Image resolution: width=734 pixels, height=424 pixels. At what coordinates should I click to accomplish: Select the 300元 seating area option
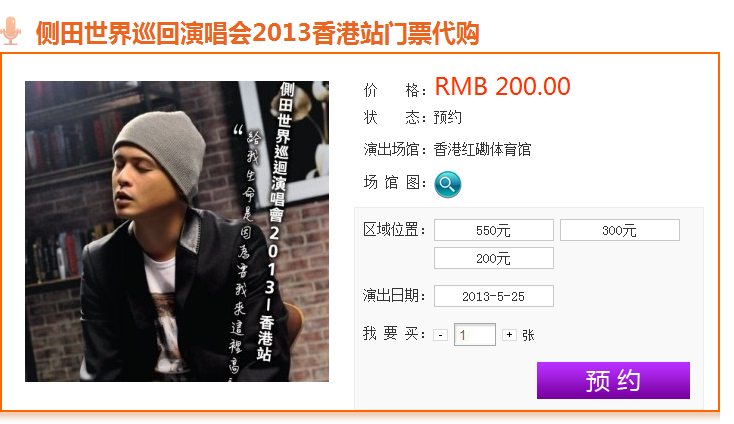click(620, 230)
